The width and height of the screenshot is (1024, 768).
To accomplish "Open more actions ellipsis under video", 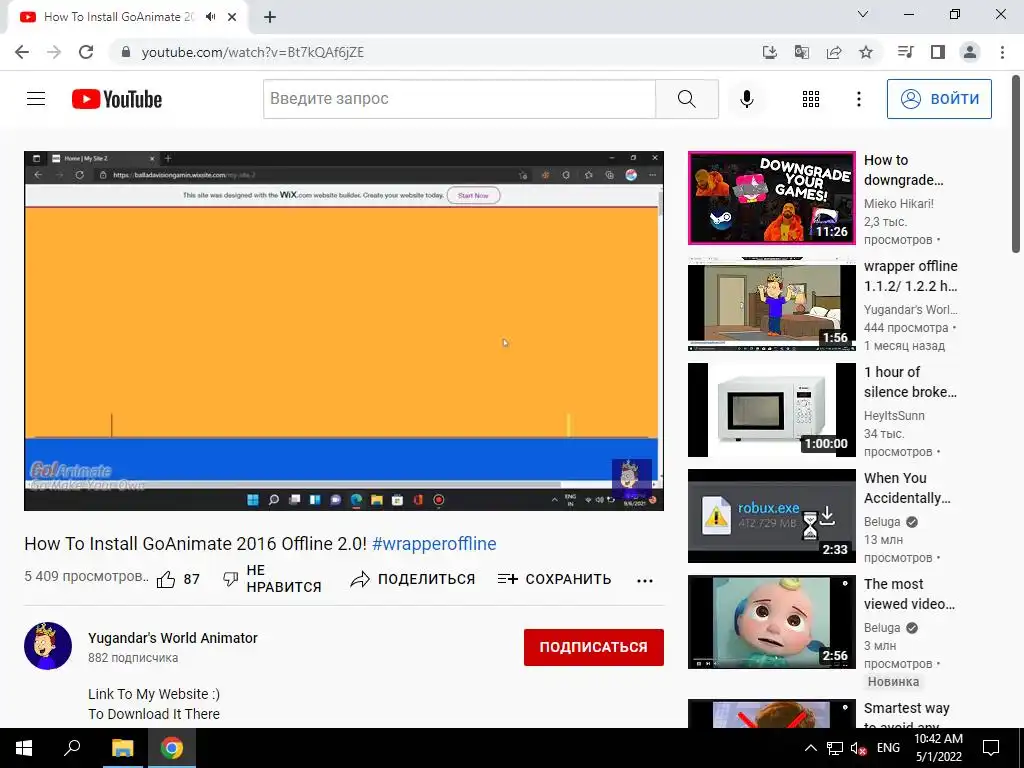I will pyautogui.click(x=645, y=581).
